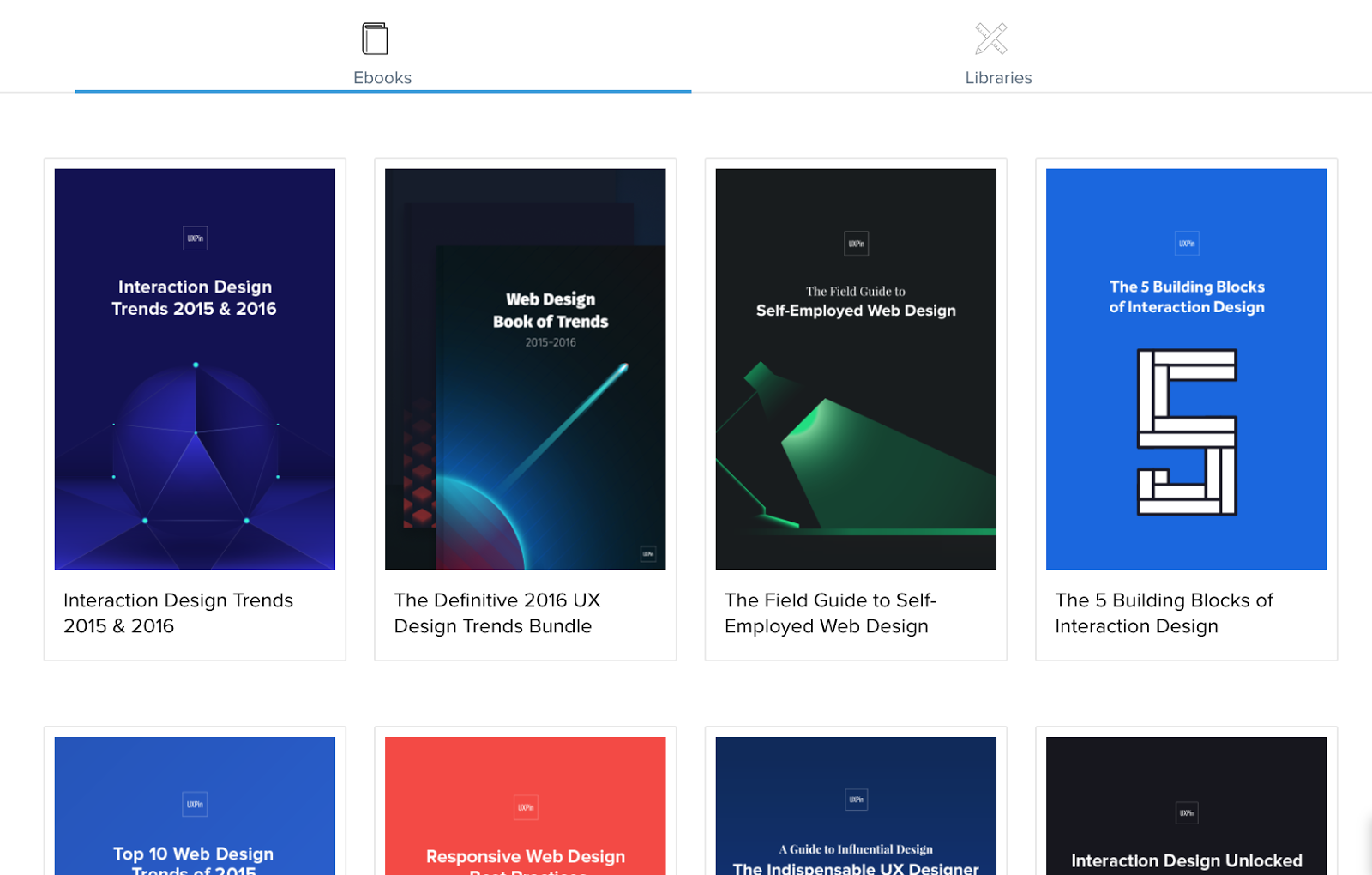
Task: Click the UXPin logo on the Field Guide cover
Action: (x=855, y=244)
